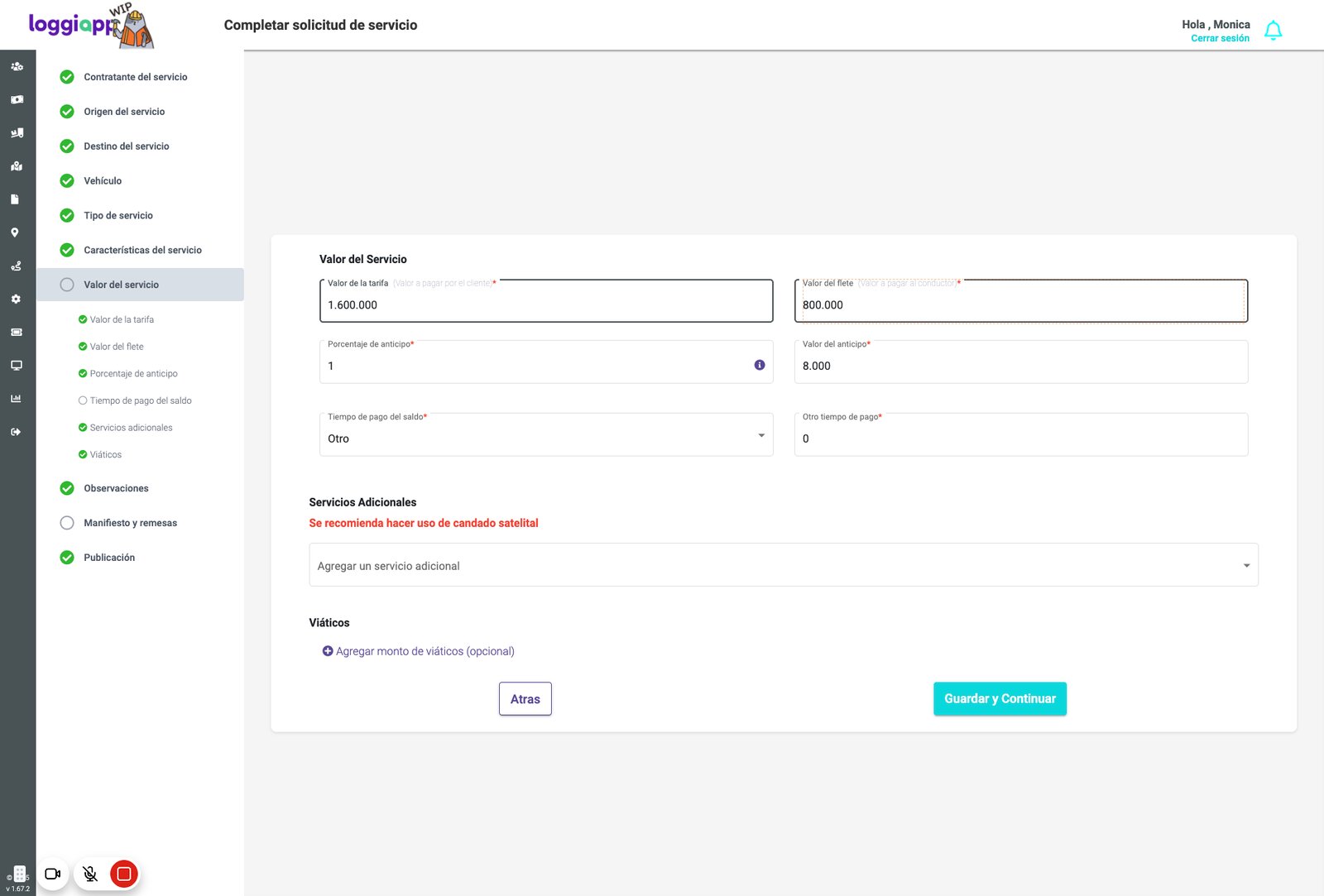
Task: Focus the Valor de la tarifa field
Action: pos(546,301)
